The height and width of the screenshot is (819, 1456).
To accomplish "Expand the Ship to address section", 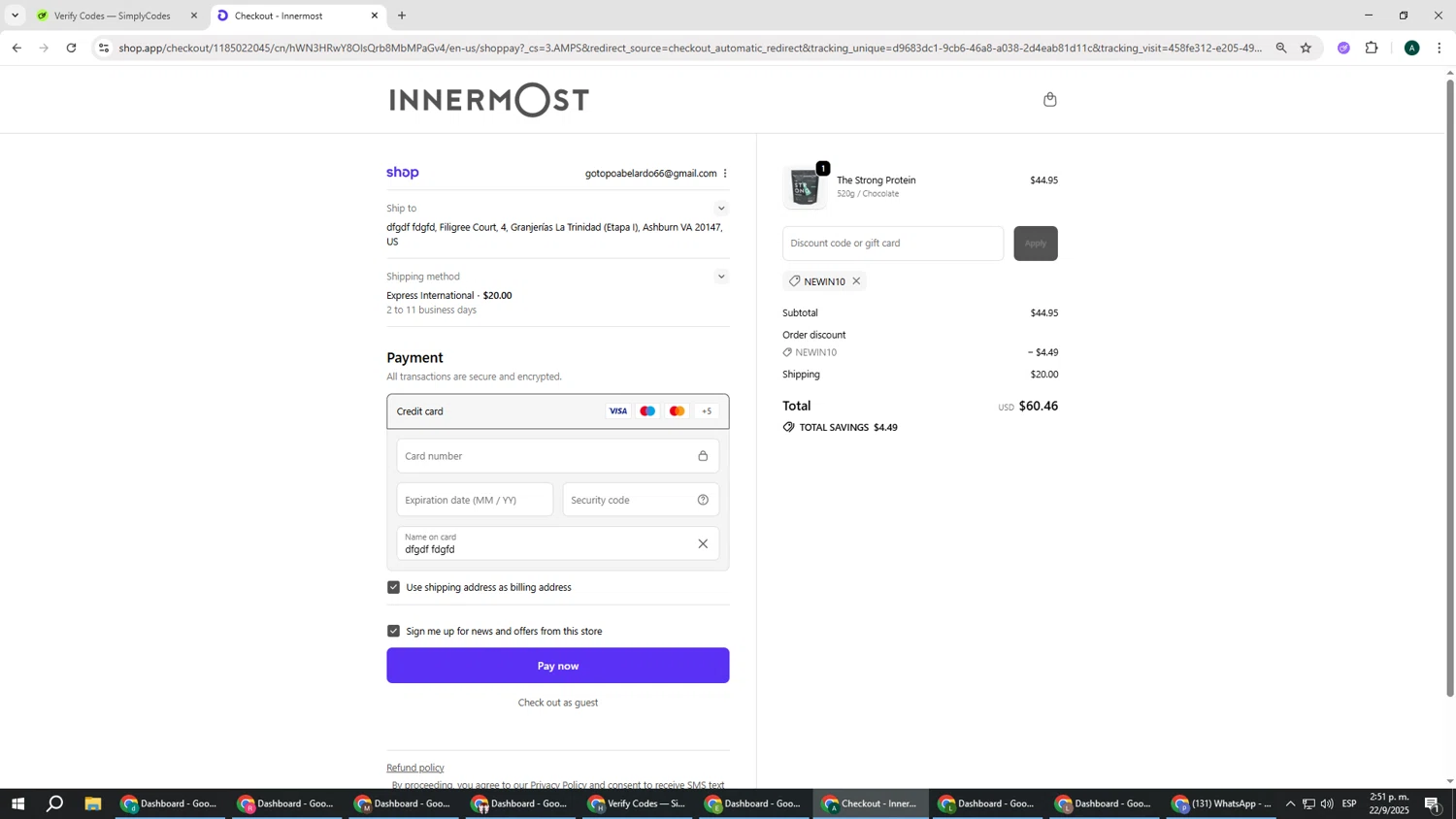I will pos(720,209).
